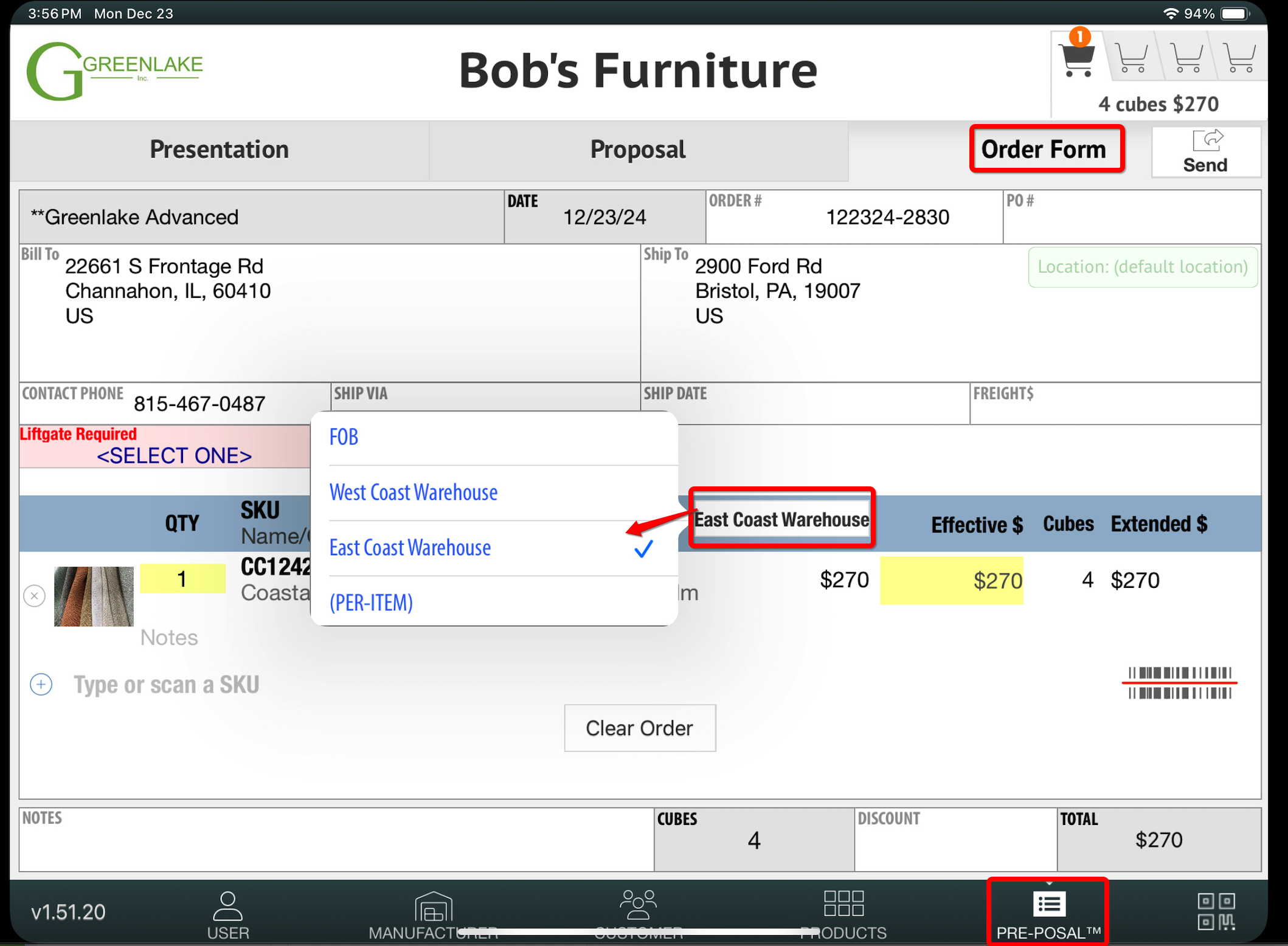Image resolution: width=1288 pixels, height=946 pixels.
Task: Open the active cart with one item
Action: tap(1077, 58)
